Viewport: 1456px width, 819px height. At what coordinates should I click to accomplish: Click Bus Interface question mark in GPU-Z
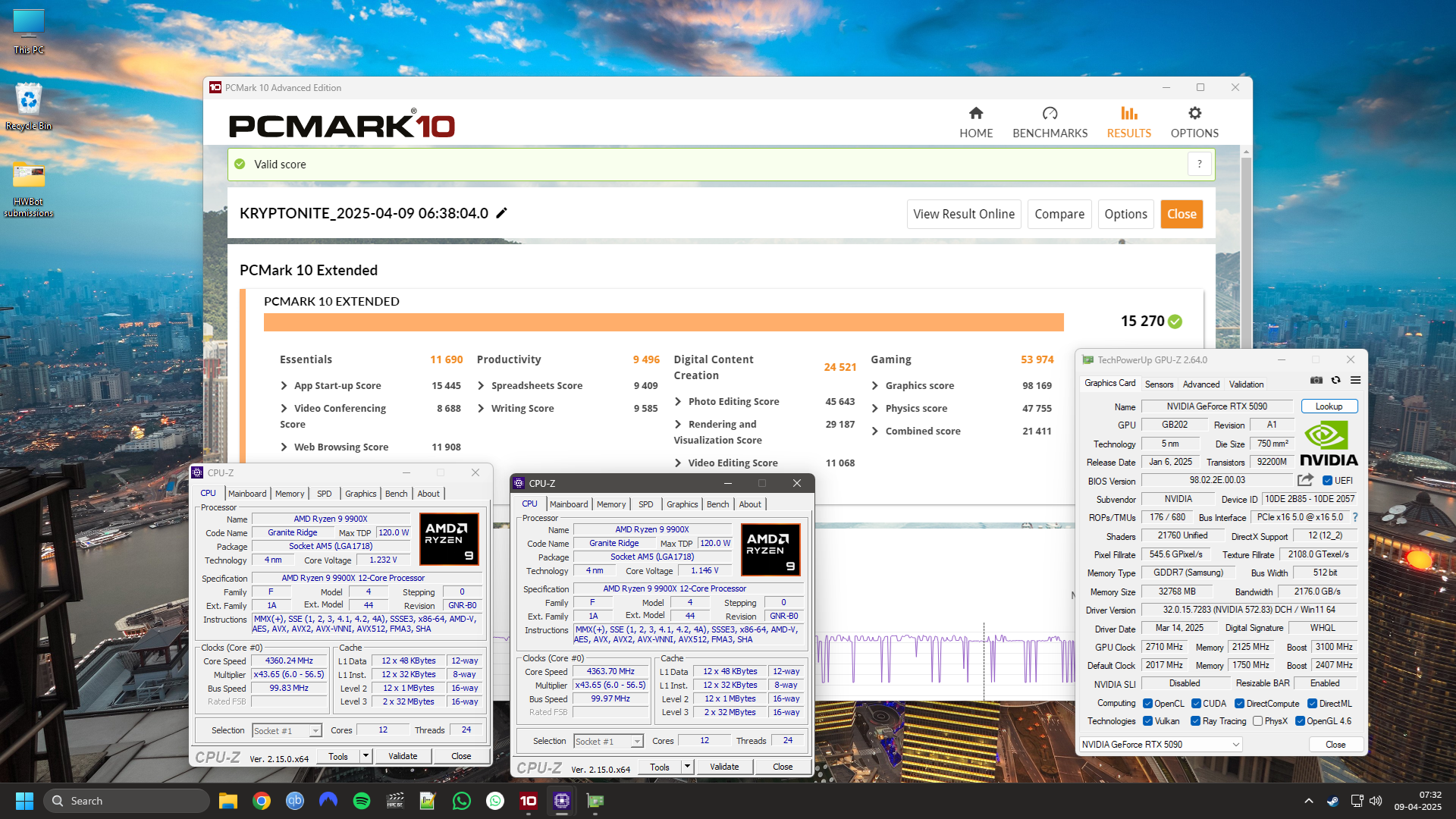point(1355,517)
